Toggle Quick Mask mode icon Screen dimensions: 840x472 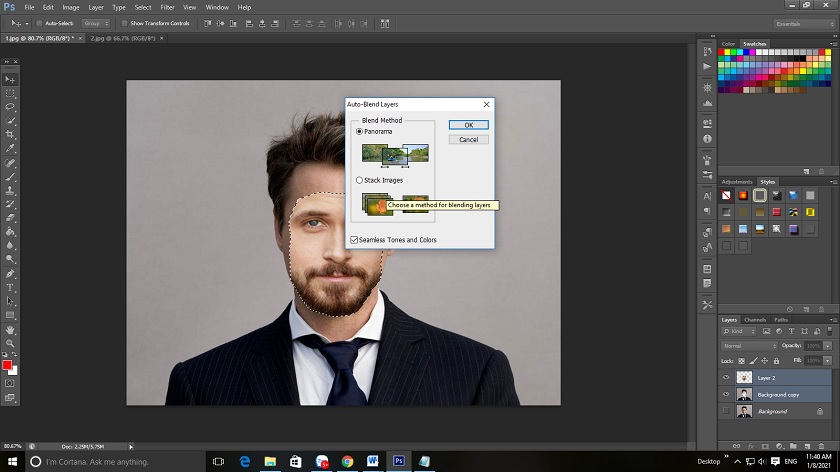(10, 384)
